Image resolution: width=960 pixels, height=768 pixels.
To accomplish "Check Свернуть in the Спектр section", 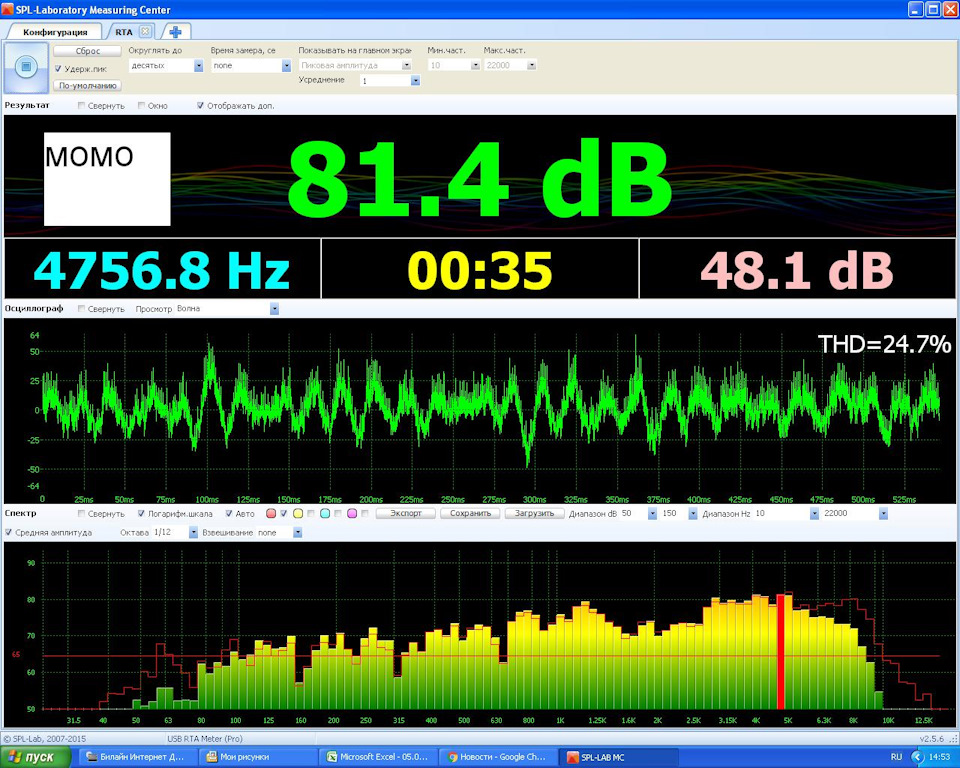I will [x=81, y=513].
